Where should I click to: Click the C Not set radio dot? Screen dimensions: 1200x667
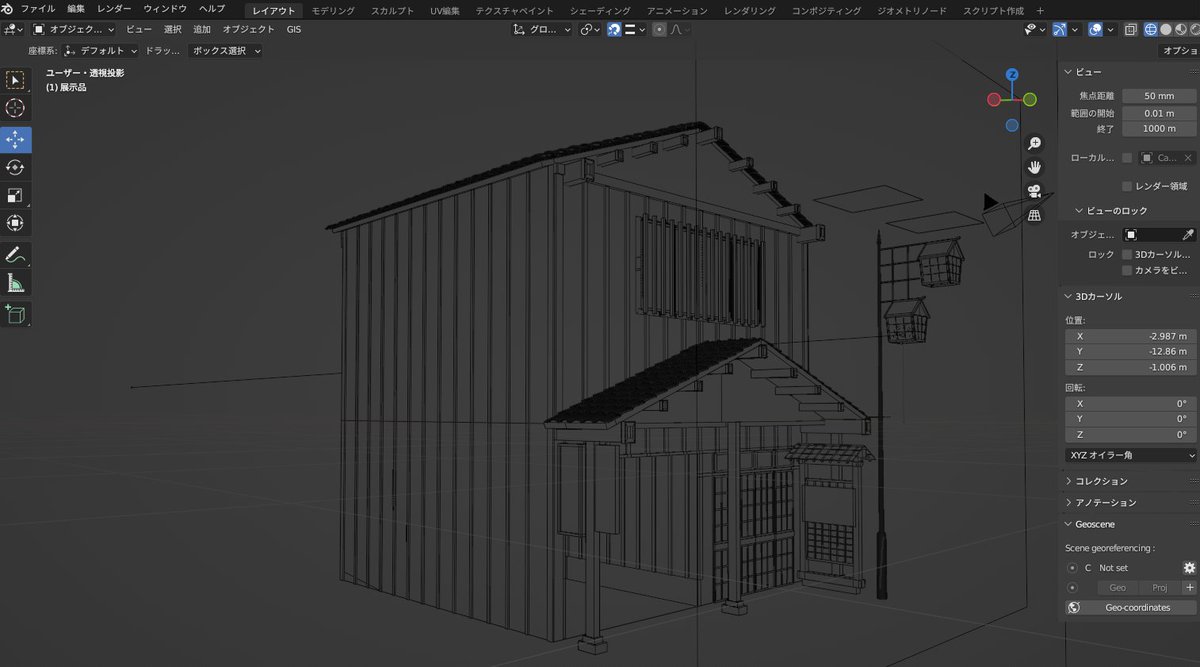(x=1072, y=567)
